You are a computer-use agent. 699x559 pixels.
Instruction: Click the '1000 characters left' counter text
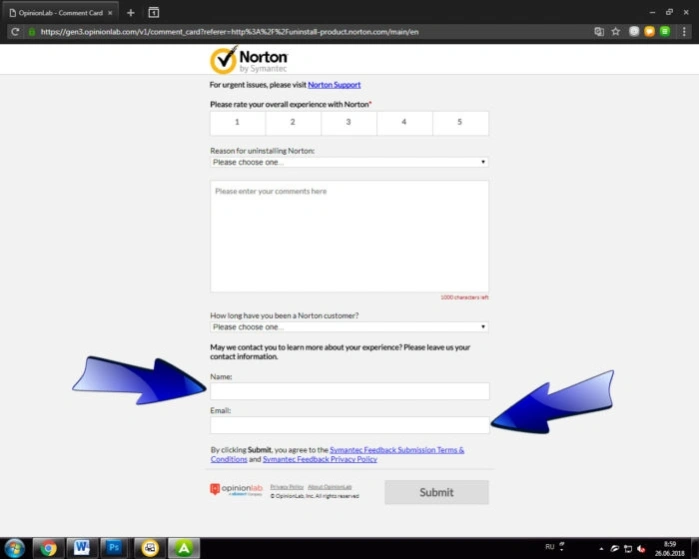465,297
